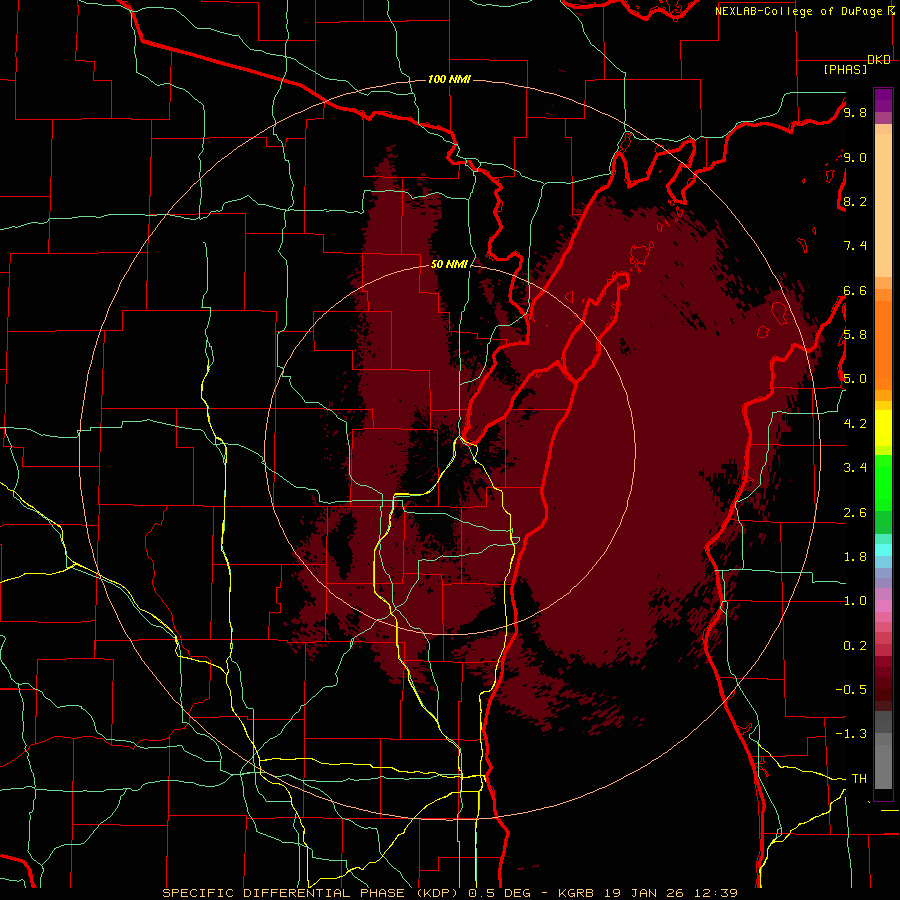Image resolution: width=900 pixels, height=900 pixels.
Task: Click the 5.0 scale value
Action: click(855, 379)
